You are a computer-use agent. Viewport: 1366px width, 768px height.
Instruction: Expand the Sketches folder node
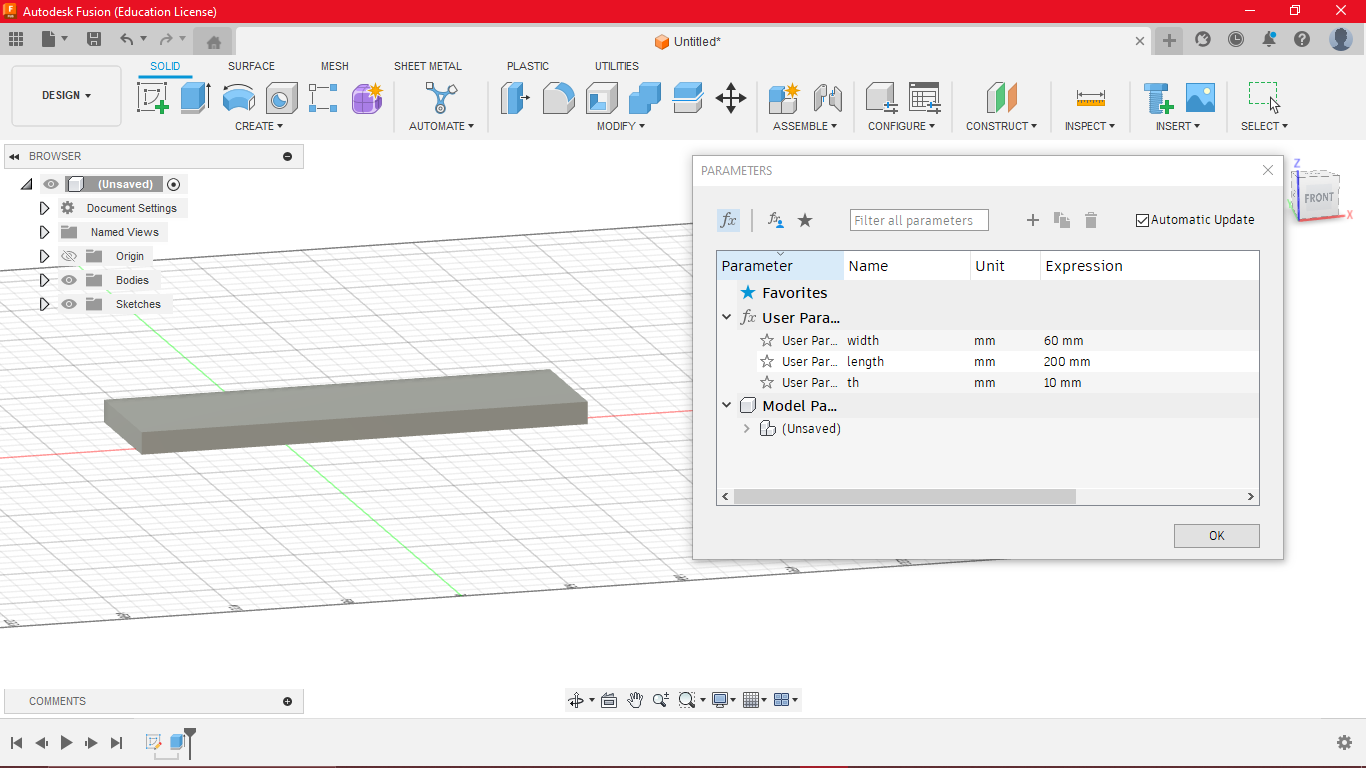[44, 304]
